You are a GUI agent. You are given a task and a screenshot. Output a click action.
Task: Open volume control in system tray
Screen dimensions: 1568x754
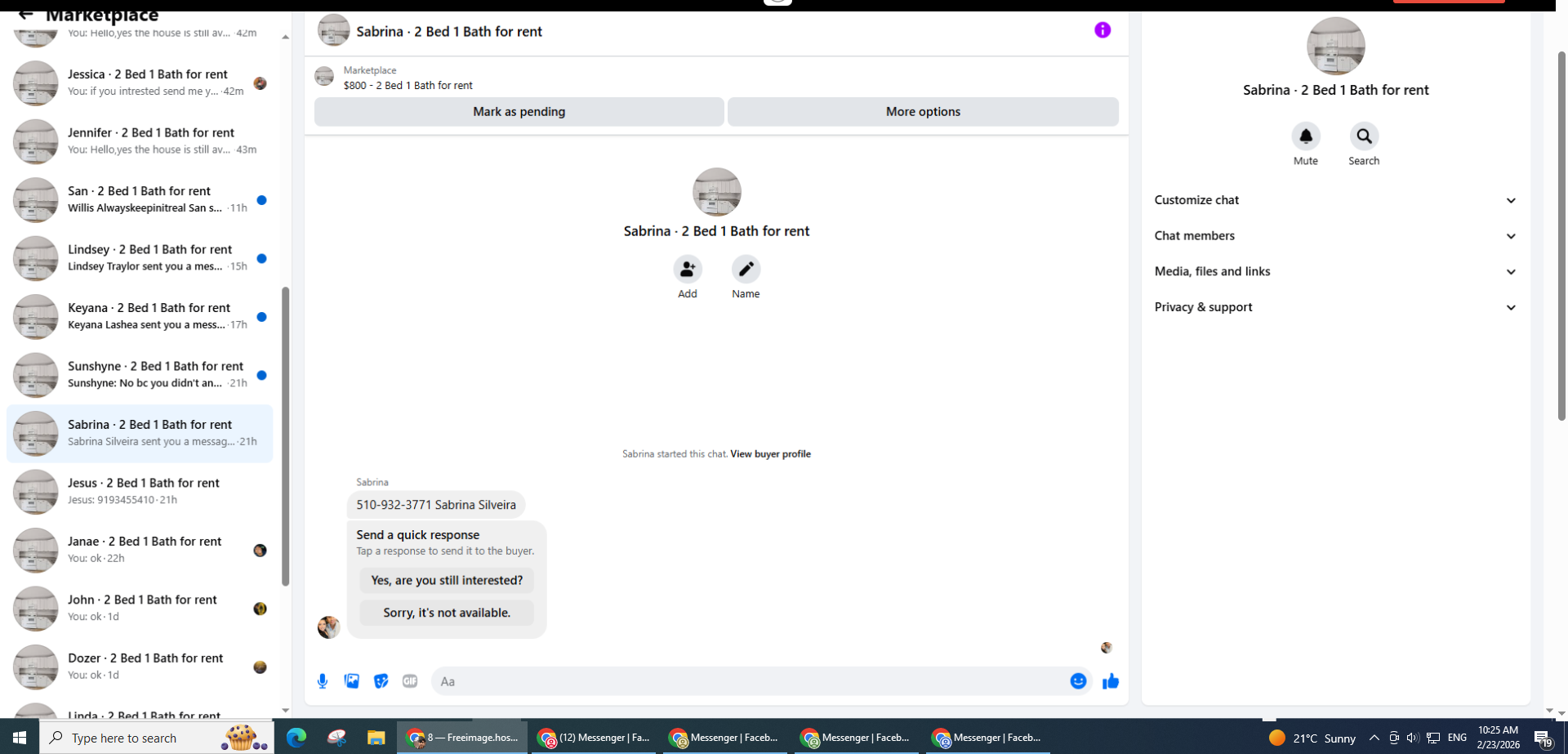click(1413, 738)
